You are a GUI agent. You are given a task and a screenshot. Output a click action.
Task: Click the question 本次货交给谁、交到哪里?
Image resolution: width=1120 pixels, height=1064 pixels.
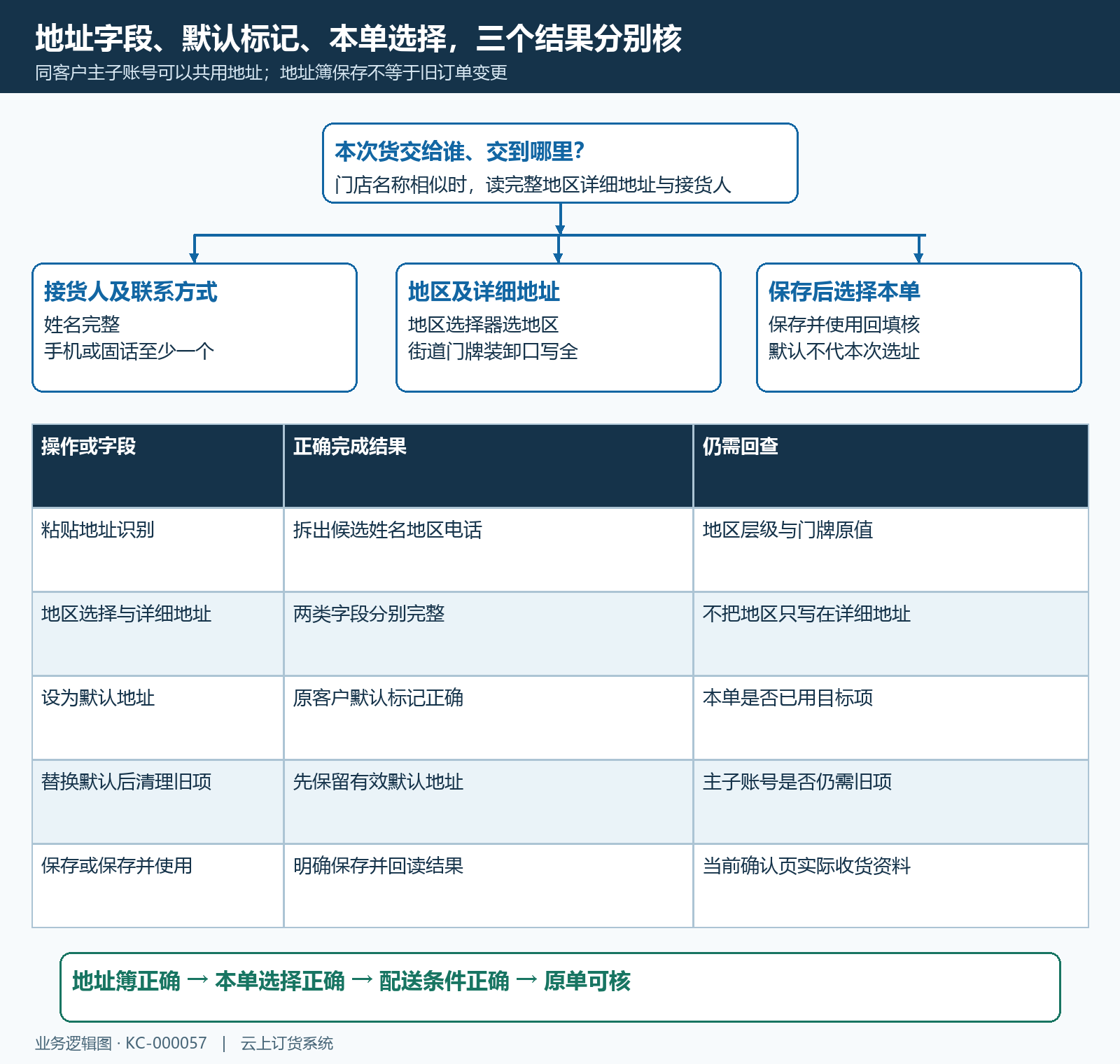pos(460,151)
